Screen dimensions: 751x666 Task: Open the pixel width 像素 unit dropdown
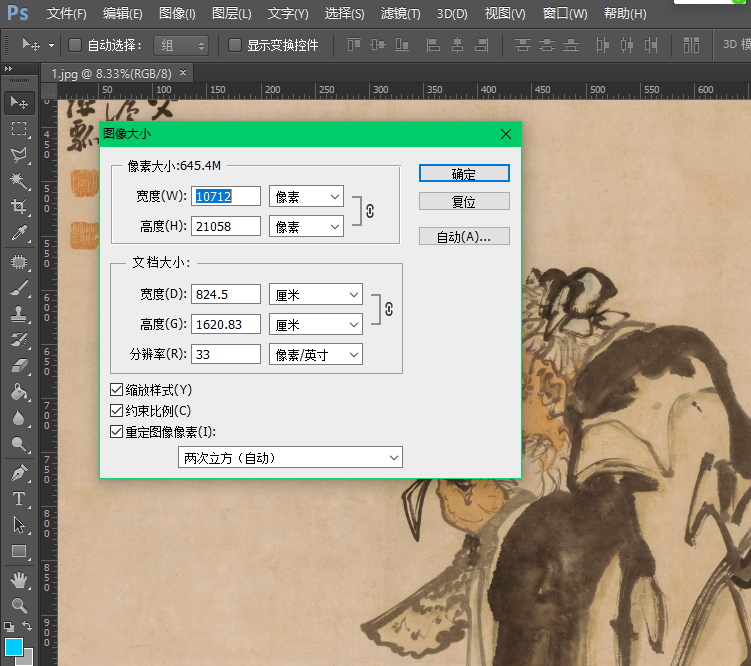pyautogui.click(x=306, y=196)
